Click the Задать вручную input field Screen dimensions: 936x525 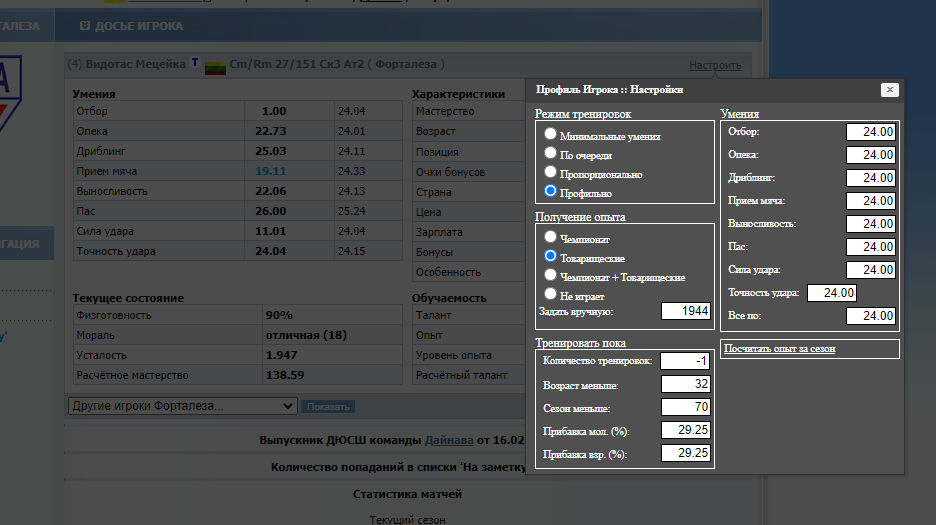click(685, 311)
